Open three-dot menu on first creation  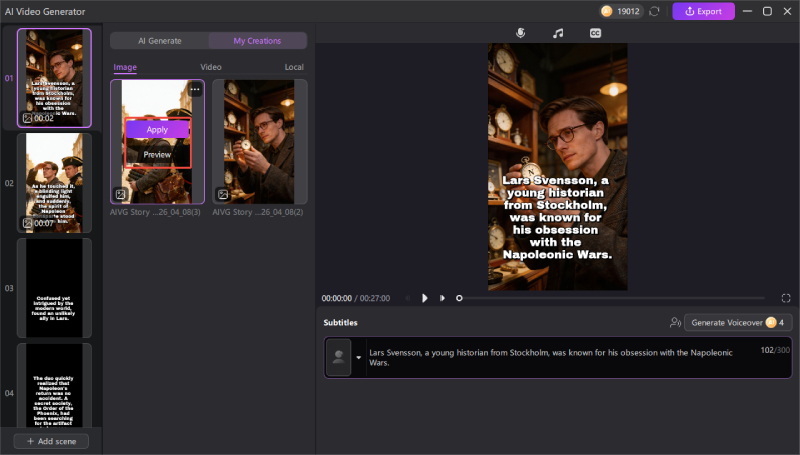pos(195,89)
